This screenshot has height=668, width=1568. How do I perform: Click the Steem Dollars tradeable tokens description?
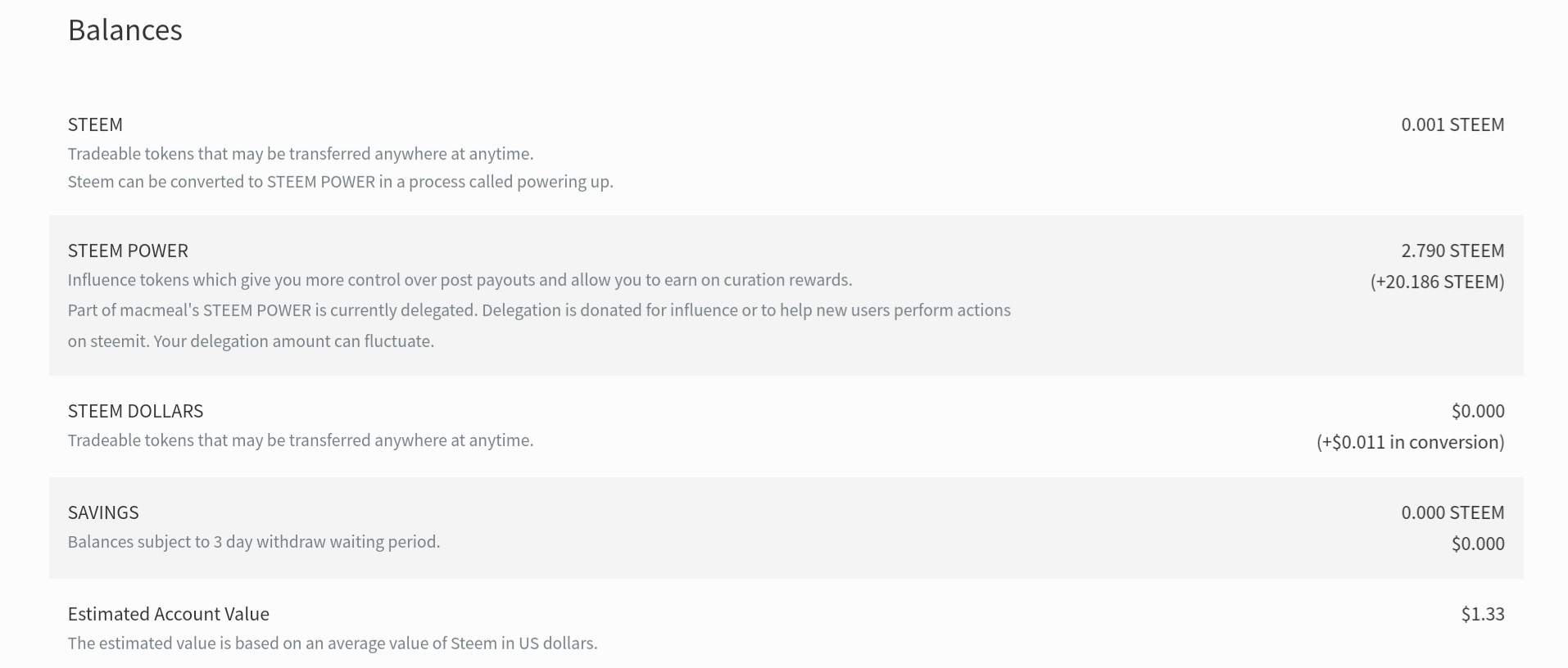(x=300, y=441)
